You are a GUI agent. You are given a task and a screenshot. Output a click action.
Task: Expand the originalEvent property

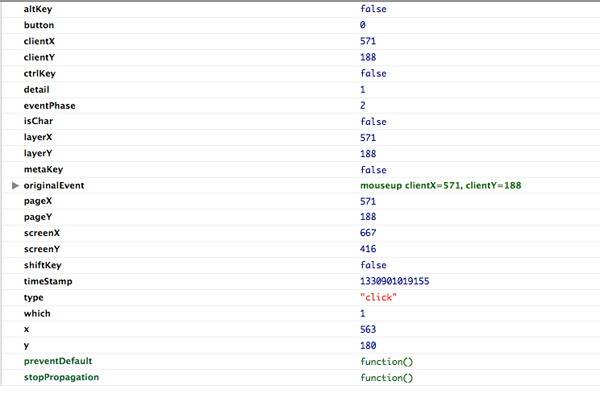[x=15, y=186]
